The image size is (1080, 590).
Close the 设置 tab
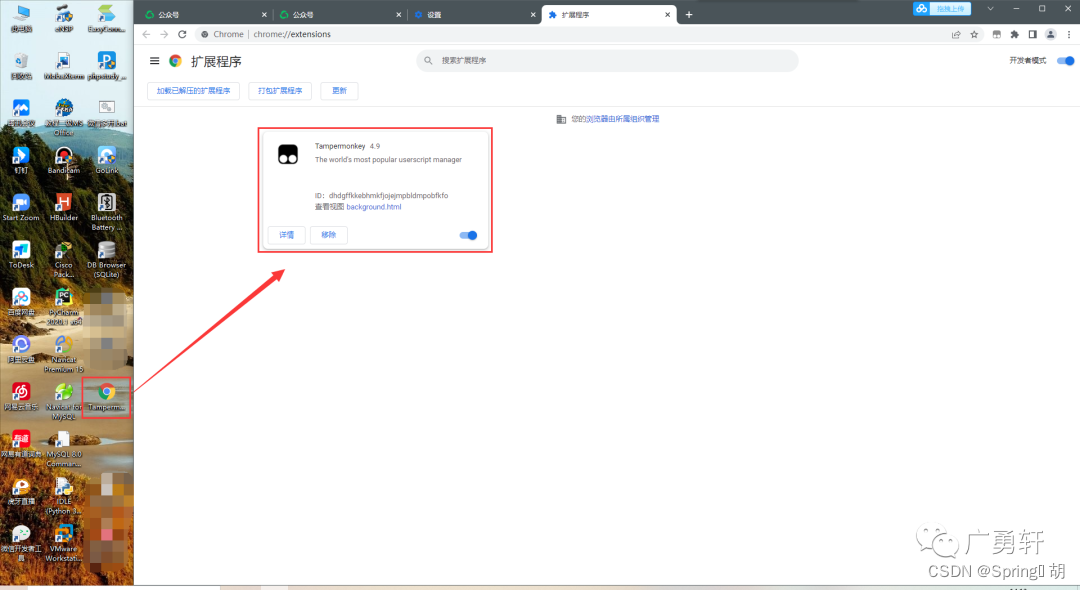(x=533, y=14)
